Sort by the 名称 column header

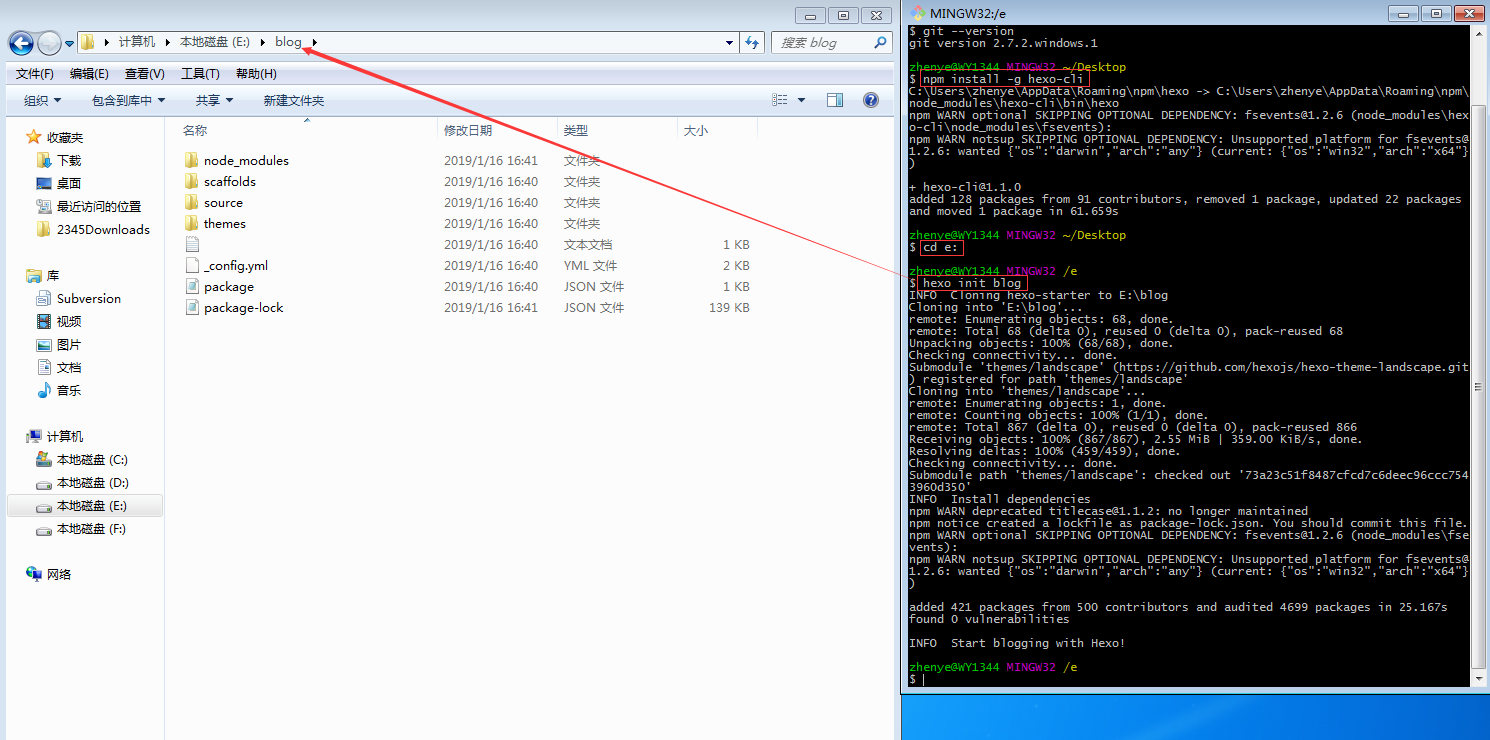[x=195, y=131]
